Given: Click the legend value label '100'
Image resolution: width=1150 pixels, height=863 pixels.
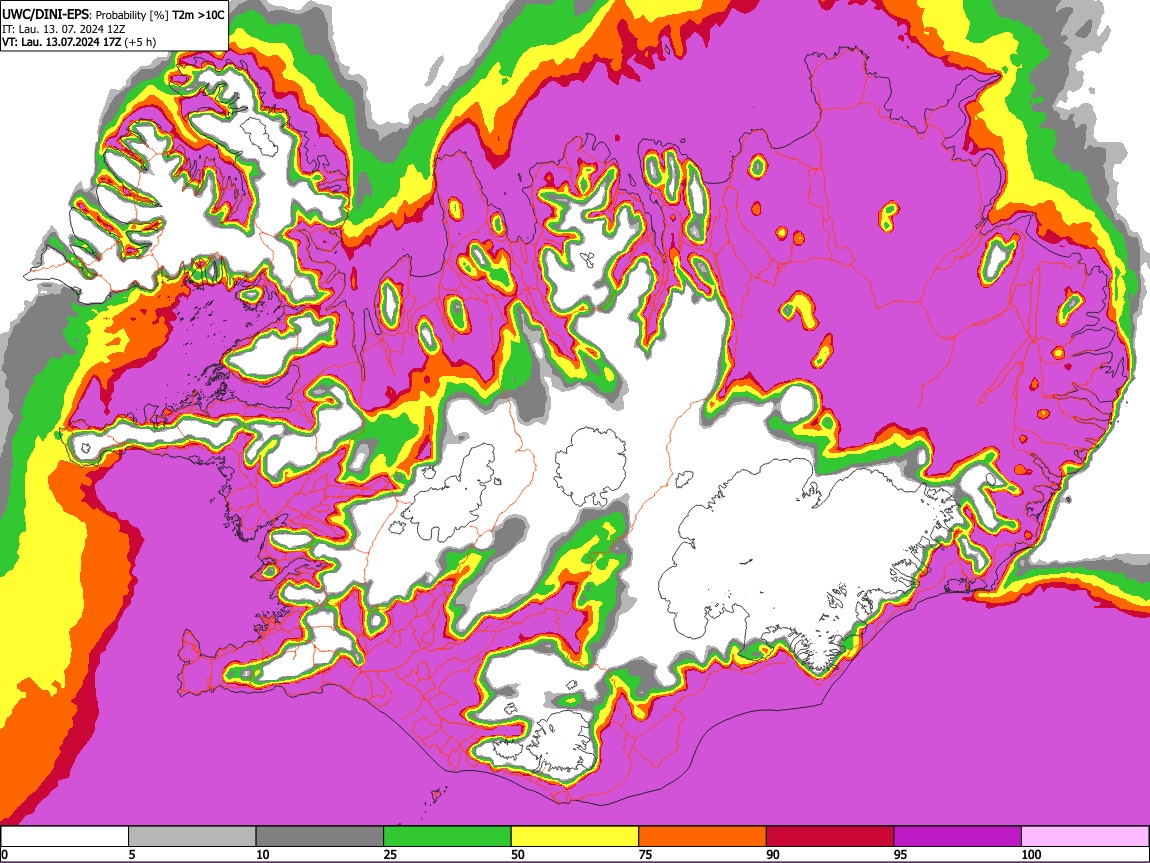Looking at the screenshot, I should pos(1031,854).
